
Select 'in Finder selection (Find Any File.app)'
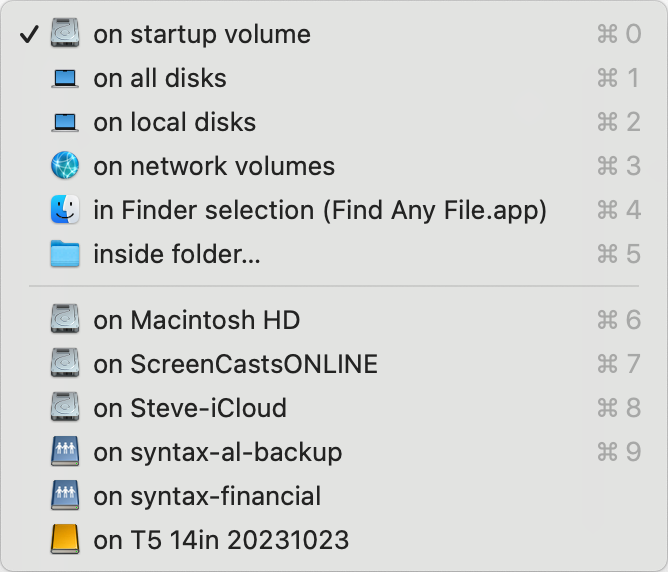pos(320,210)
